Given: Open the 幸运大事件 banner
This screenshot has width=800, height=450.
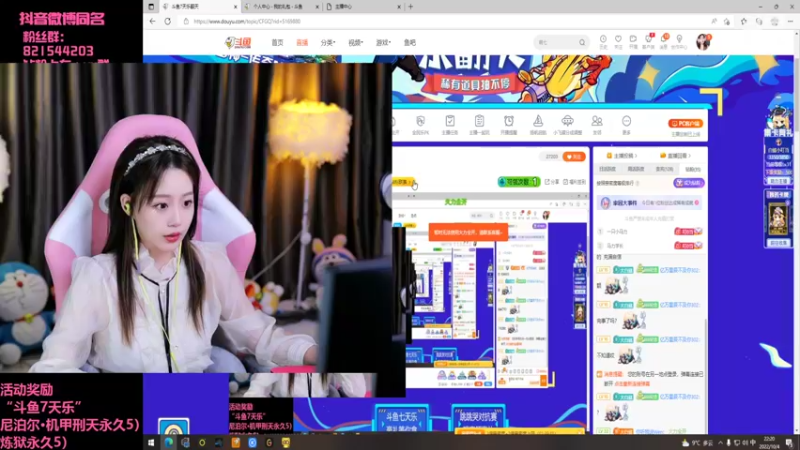Looking at the screenshot, I should click(650, 203).
